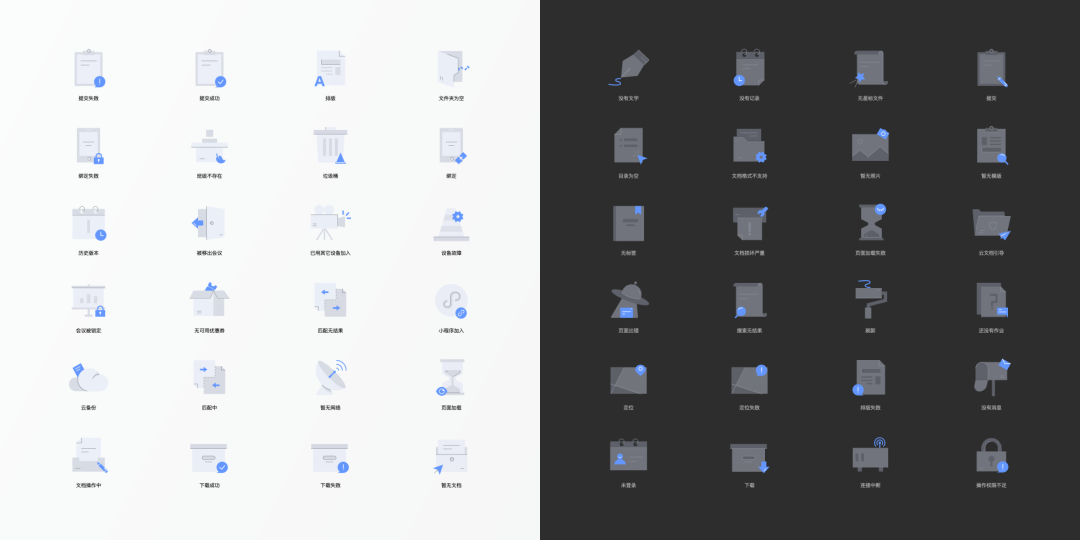This screenshot has height=540, width=1080.
Task: Select the 没有消息 mailbox icon
Action: 993,377
